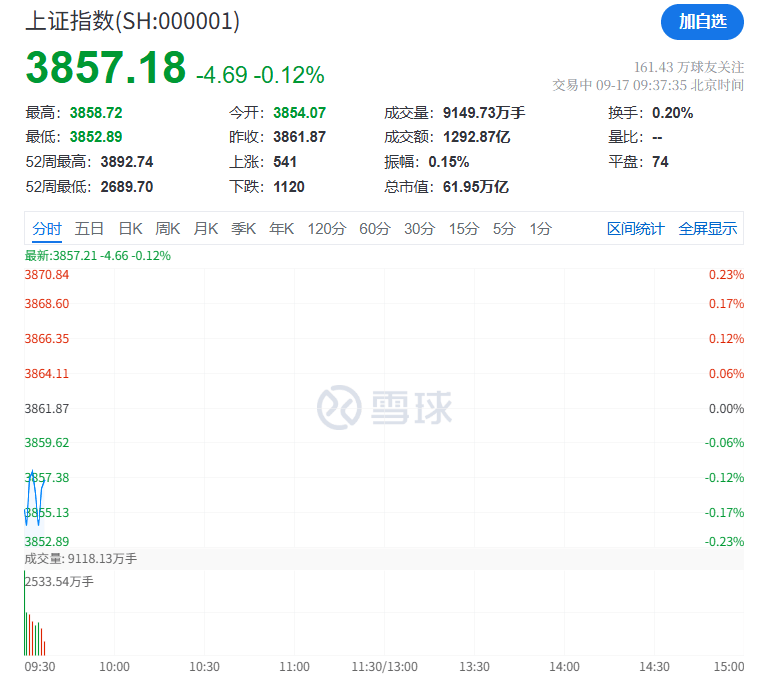Open the 年K chart tab
The height and width of the screenshot is (690, 769).
pos(282,229)
